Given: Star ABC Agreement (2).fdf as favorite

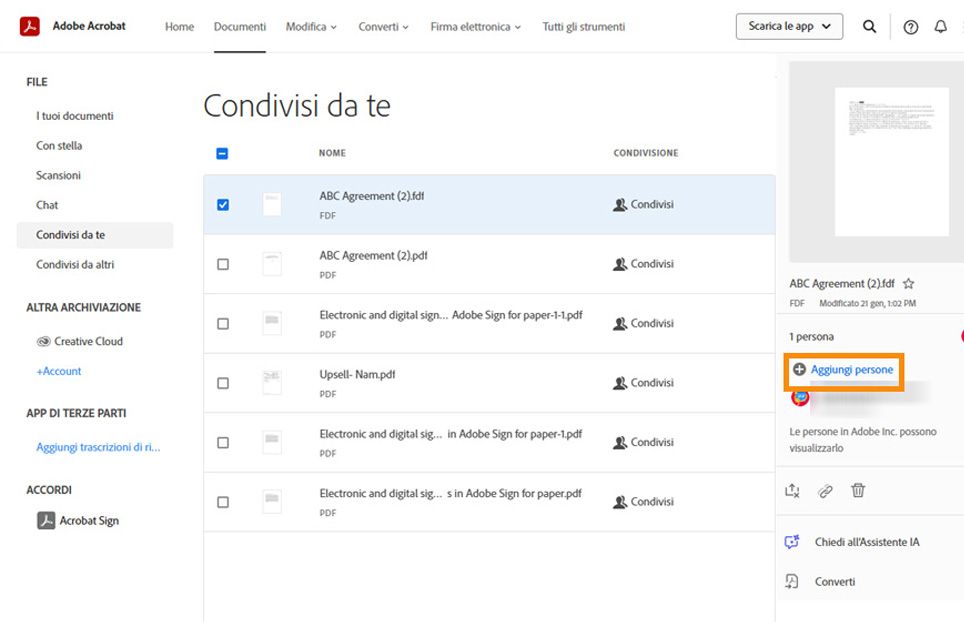Looking at the screenshot, I should (x=908, y=283).
